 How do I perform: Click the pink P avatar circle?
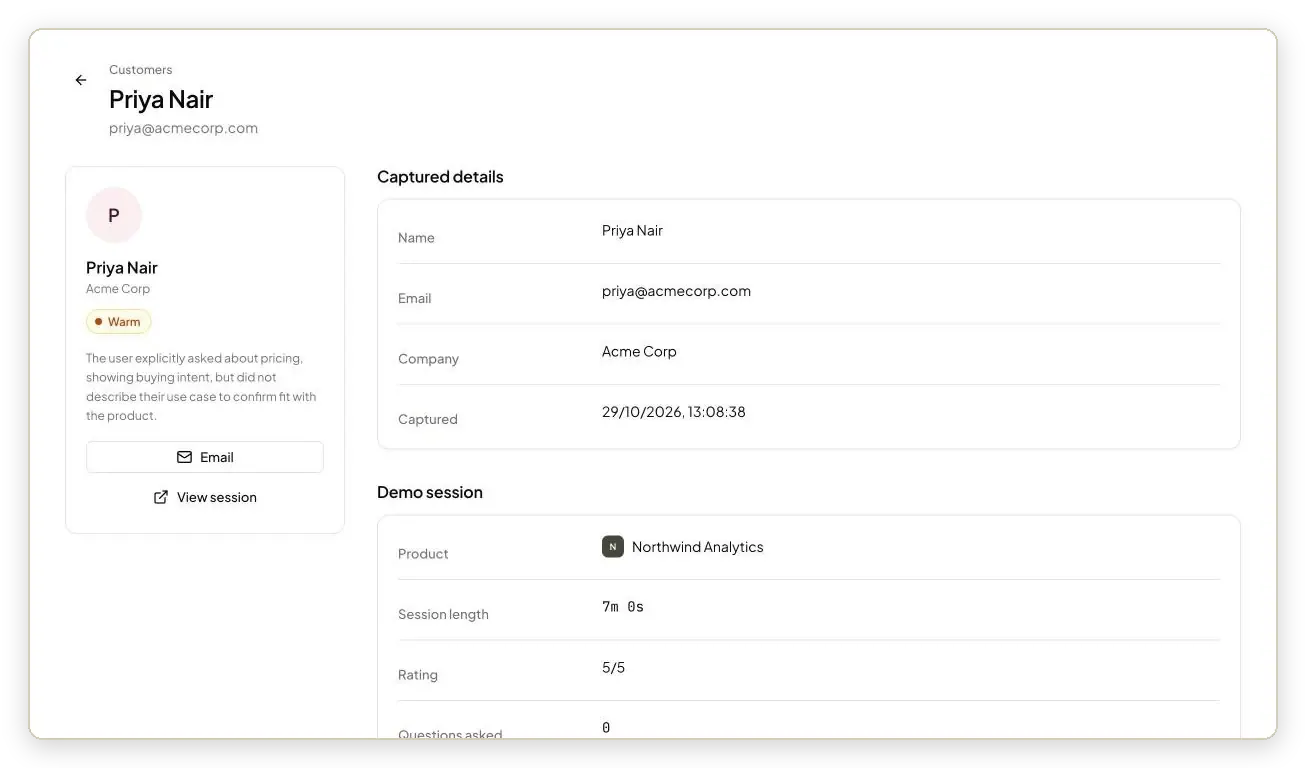(x=114, y=215)
